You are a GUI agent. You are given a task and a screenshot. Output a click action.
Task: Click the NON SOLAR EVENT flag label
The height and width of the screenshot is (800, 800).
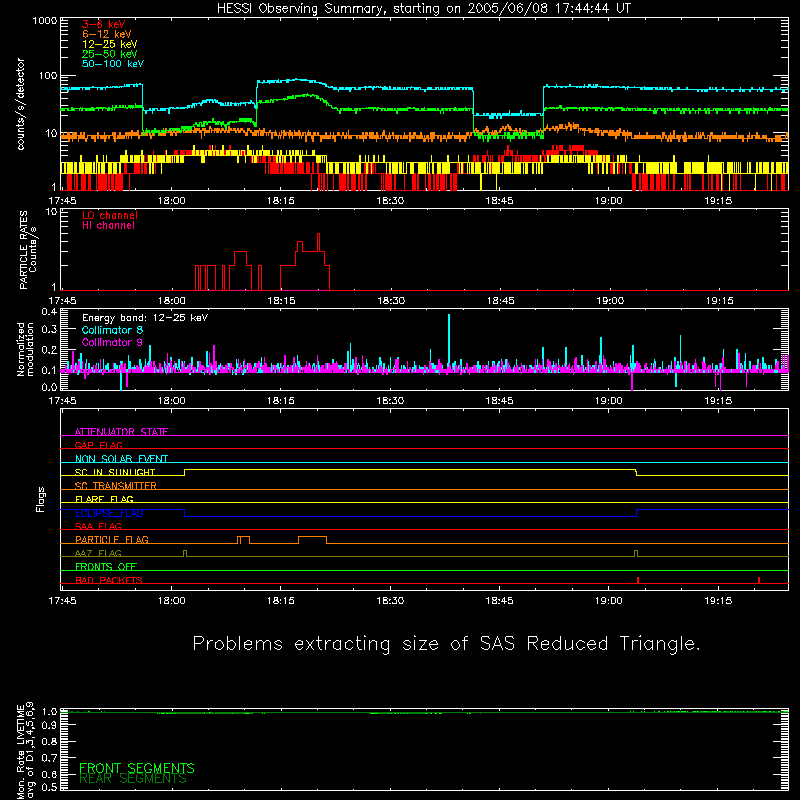pos(121,459)
